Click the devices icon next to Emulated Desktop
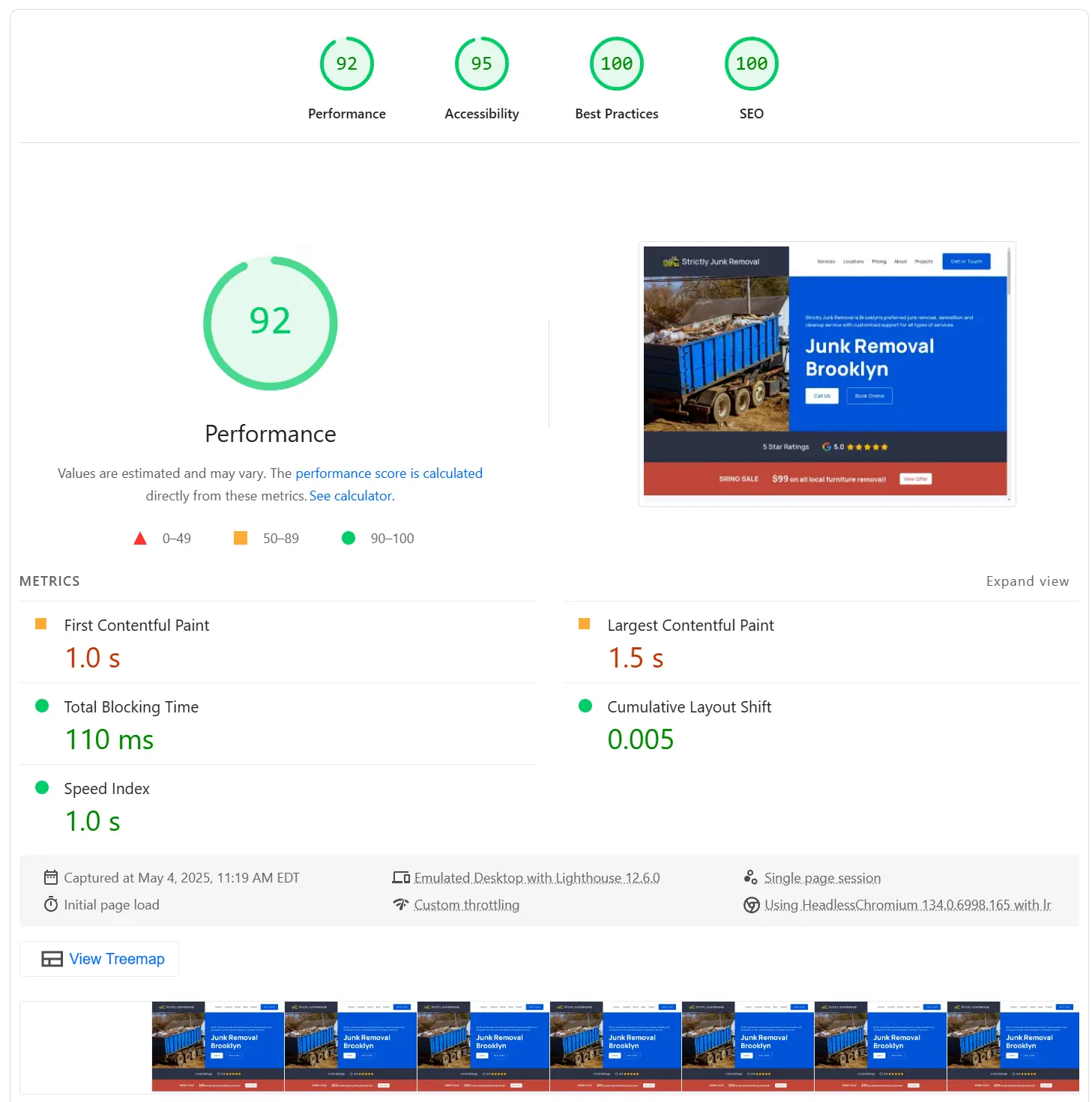 click(401, 877)
